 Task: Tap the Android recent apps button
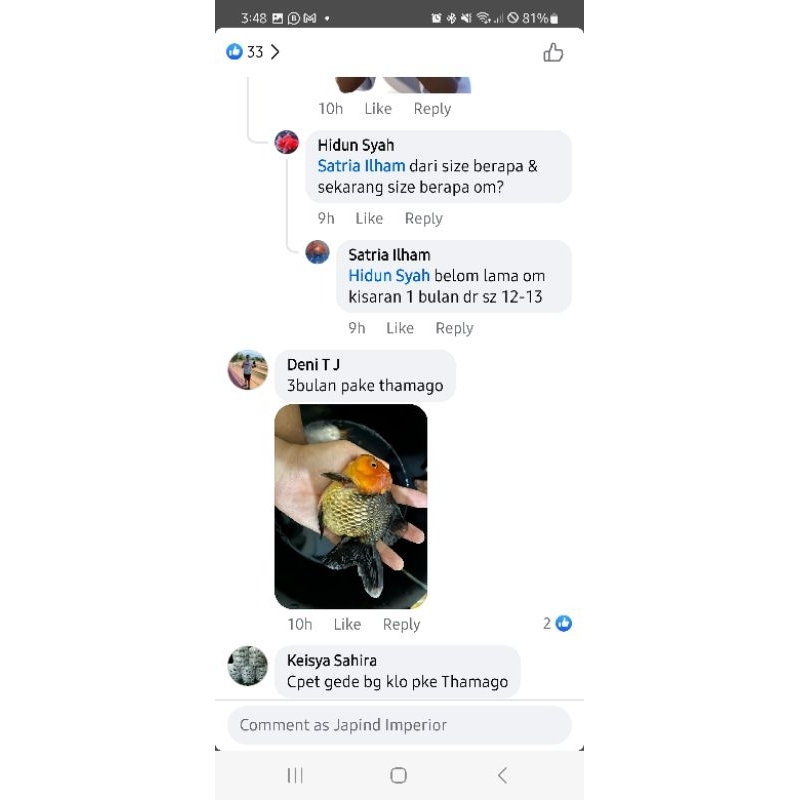coord(295,775)
